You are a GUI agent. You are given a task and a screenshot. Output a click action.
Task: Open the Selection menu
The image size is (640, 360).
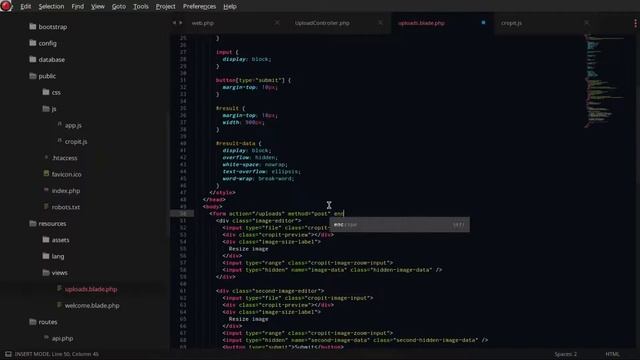[51, 7]
